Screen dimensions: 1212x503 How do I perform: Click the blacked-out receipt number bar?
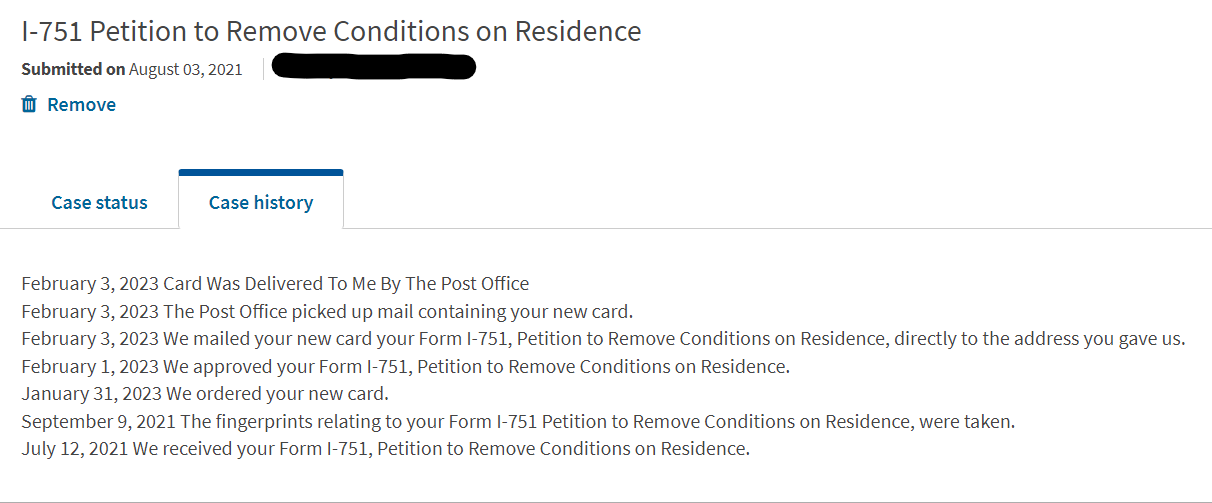coord(374,67)
